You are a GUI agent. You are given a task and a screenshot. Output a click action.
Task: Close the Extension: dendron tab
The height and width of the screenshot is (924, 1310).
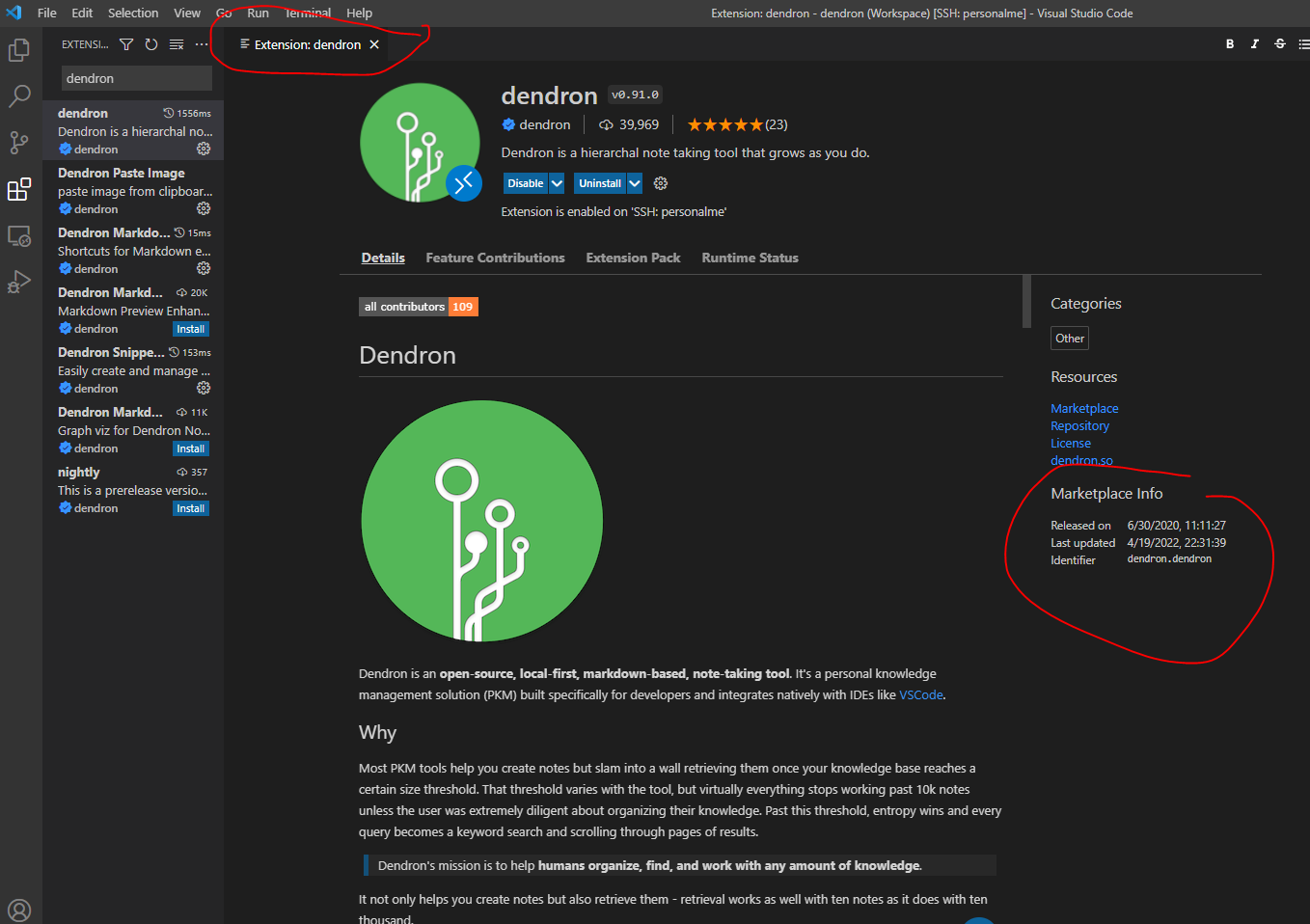tap(374, 44)
